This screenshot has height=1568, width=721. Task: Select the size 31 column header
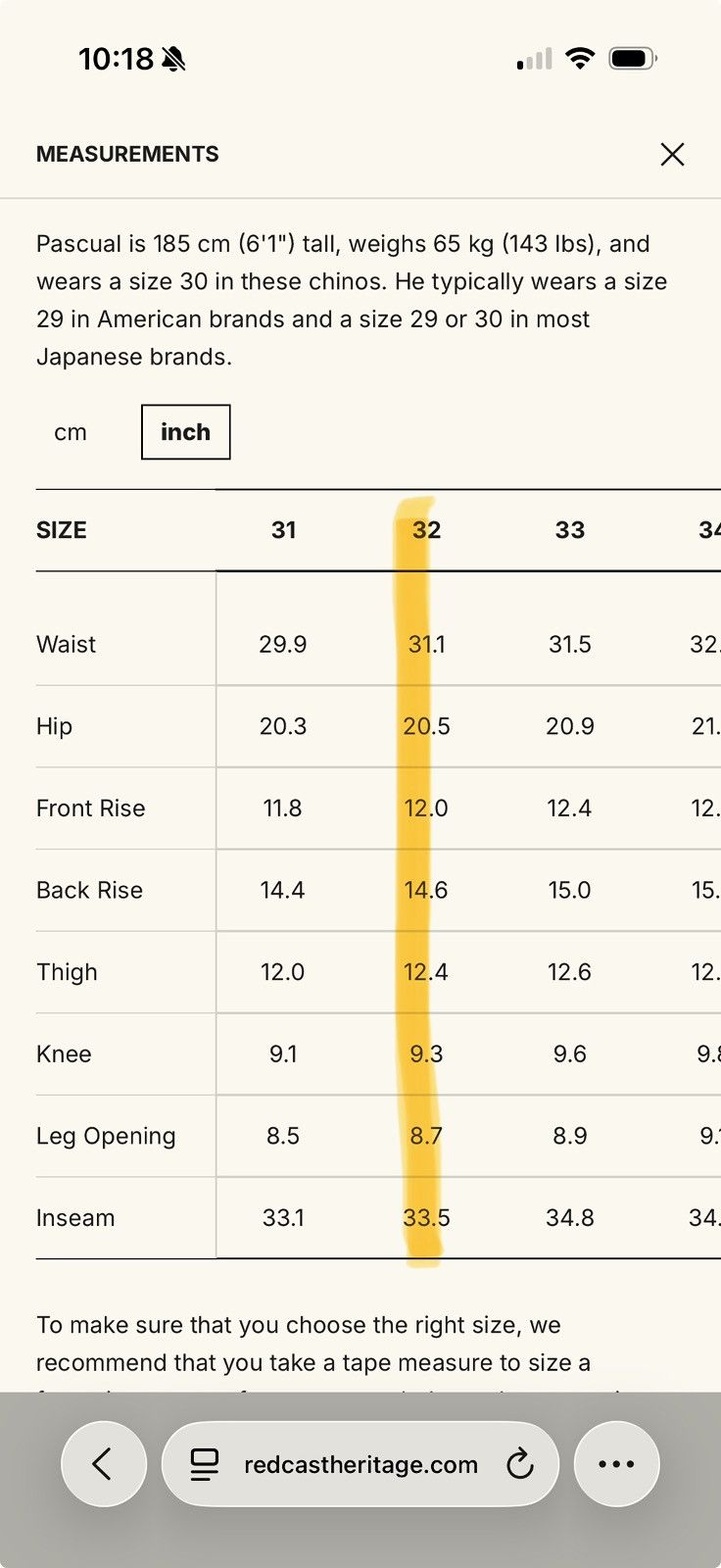pyautogui.click(x=284, y=530)
